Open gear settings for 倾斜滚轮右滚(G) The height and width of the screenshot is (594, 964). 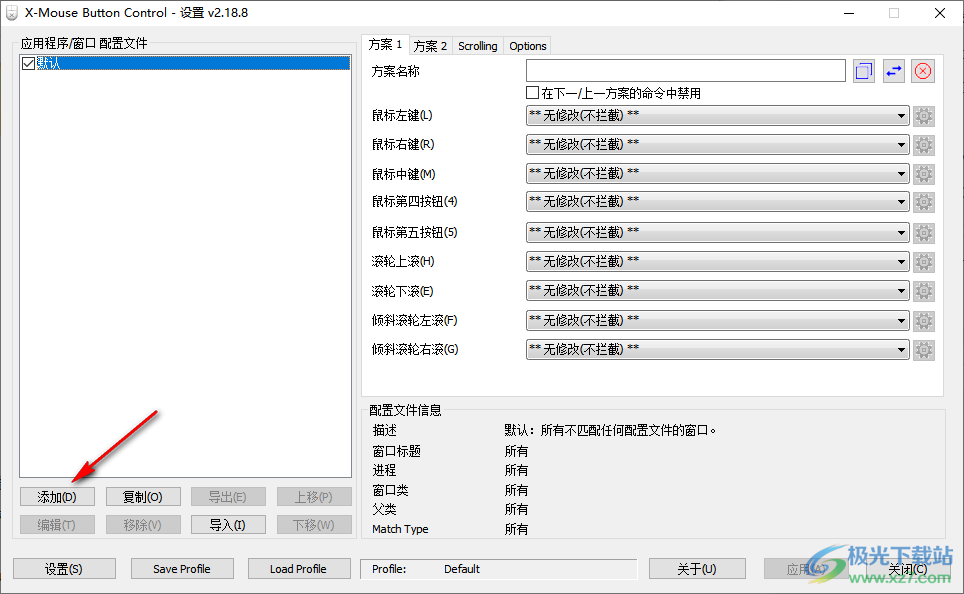click(x=923, y=350)
